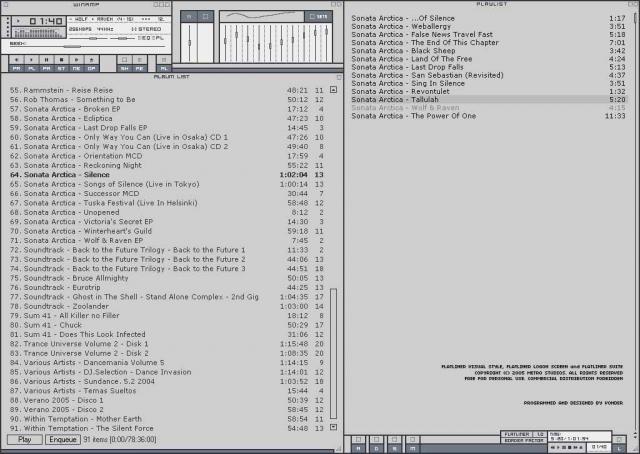Turn the equalizer on with first EQ button

[x=189, y=16]
